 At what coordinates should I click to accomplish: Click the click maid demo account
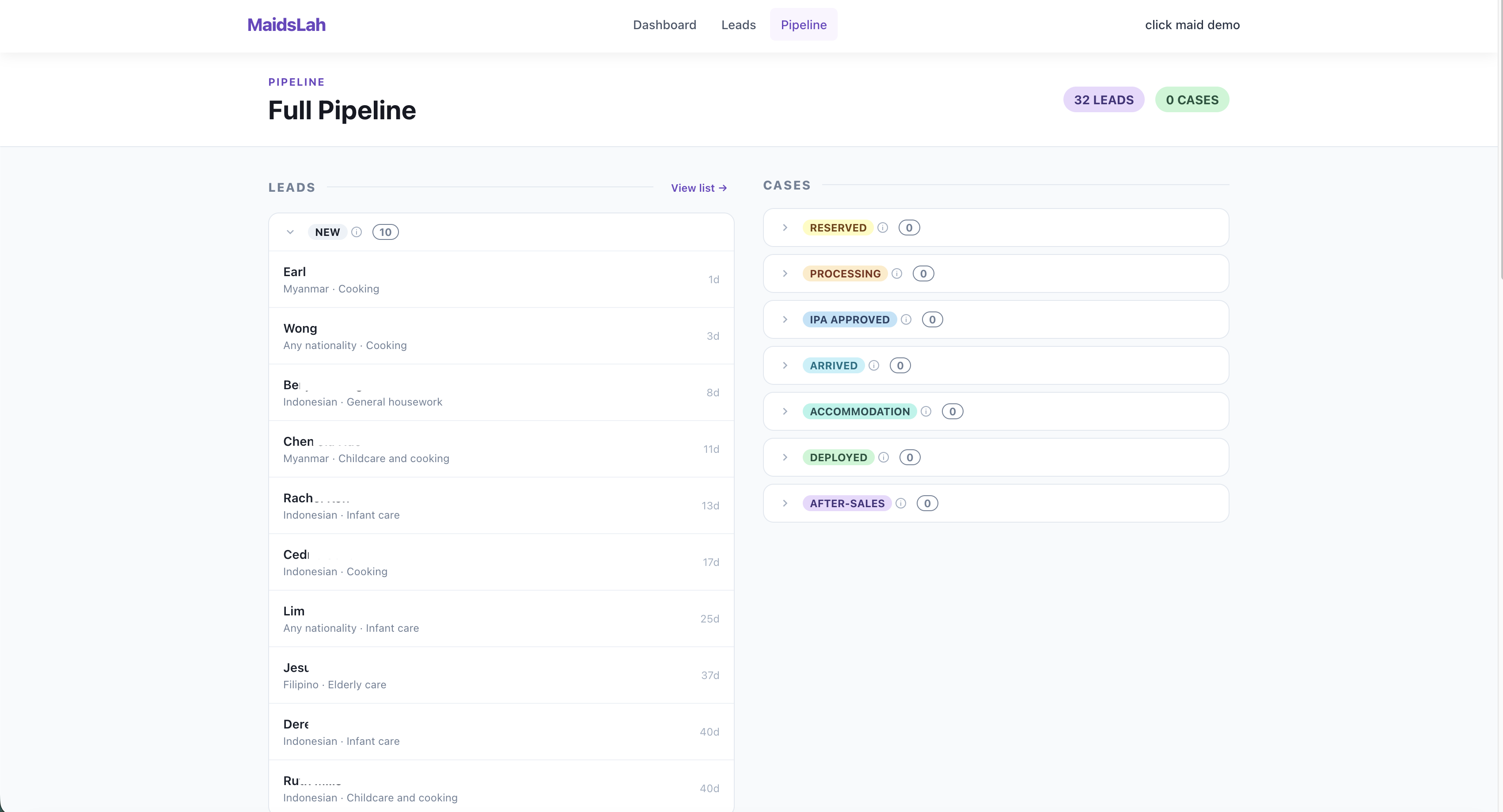[1192, 24]
